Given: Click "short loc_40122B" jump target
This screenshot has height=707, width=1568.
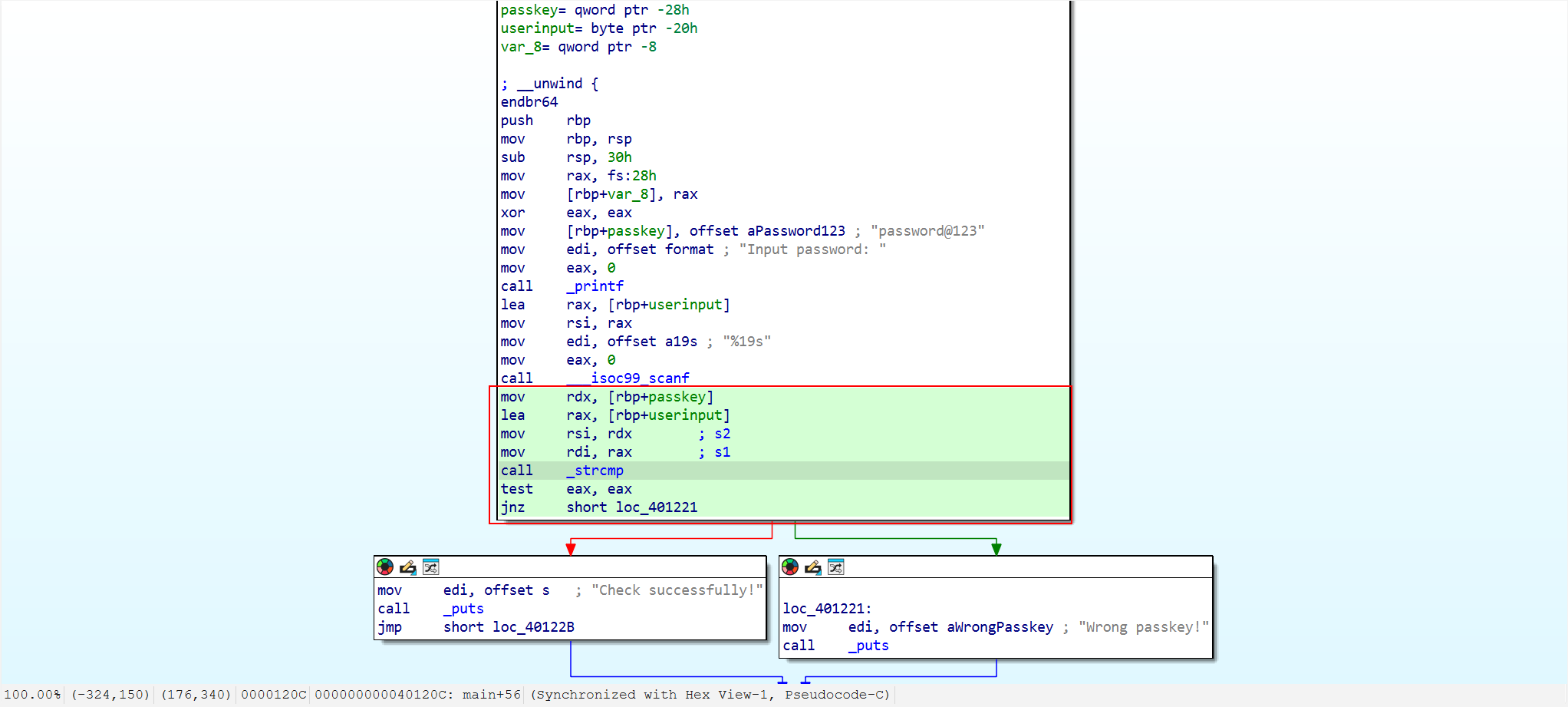Looking at the screenshot, I should click(x=509, y=627).
